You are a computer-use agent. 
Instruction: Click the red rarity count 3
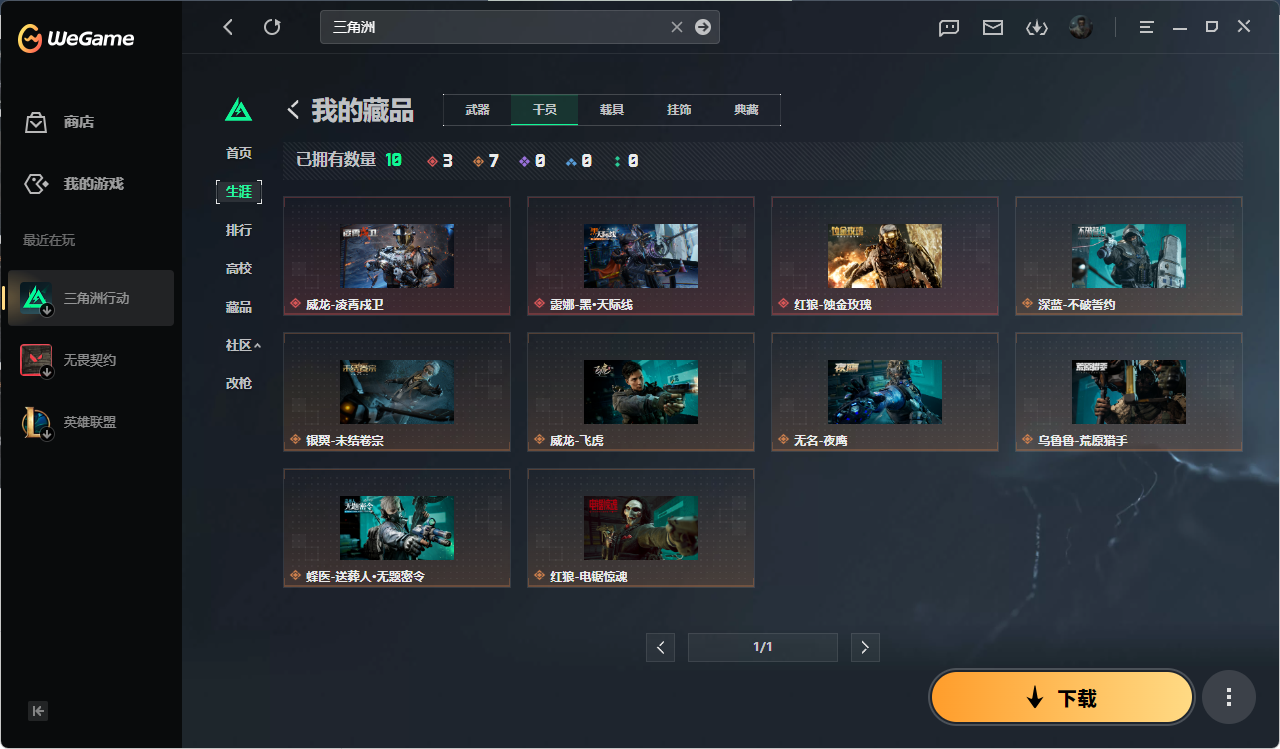click(x=440, y=161)
